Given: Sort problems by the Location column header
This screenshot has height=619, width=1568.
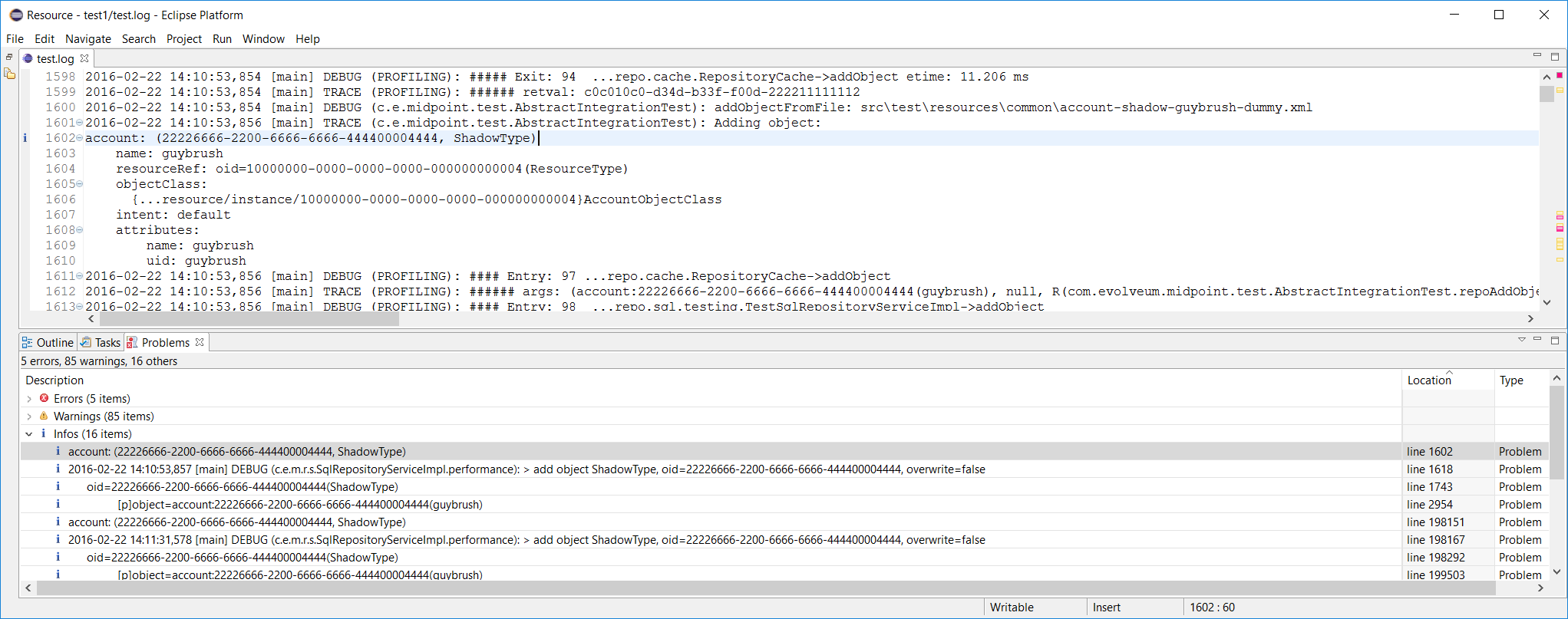Looking at the screenshot, I should tap(1428, 380).
